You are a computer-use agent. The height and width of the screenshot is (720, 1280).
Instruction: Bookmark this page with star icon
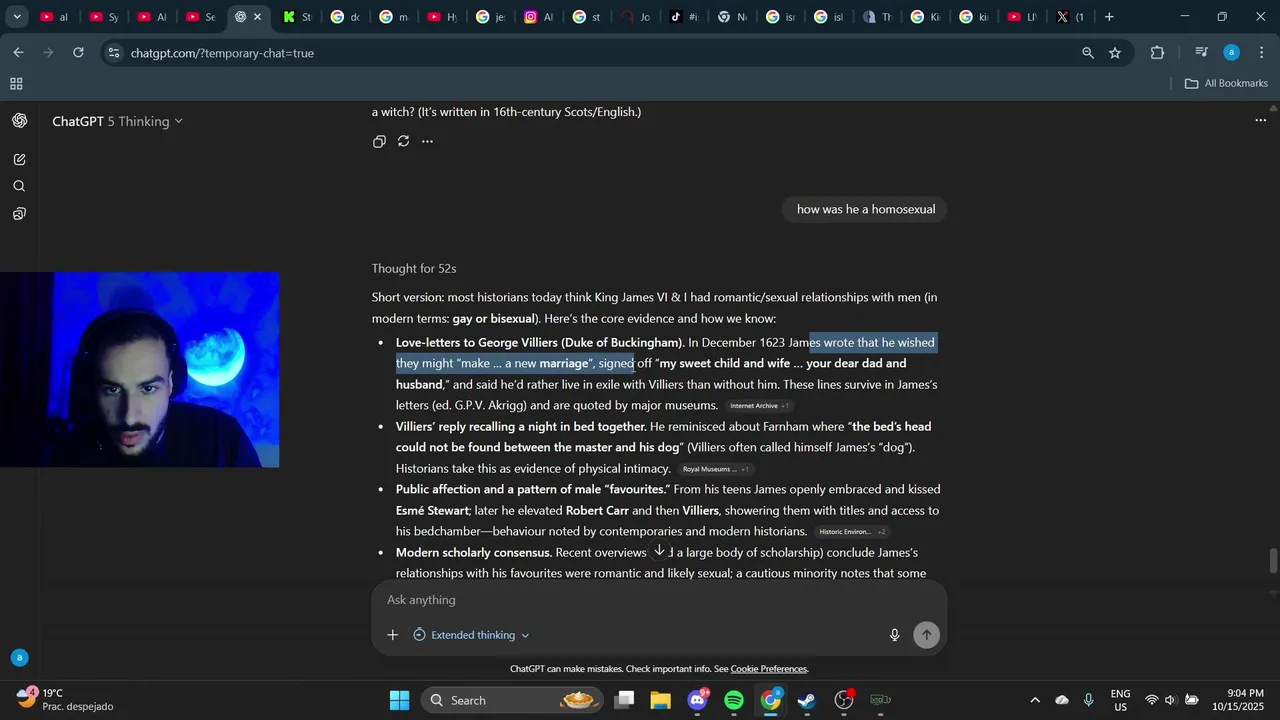point(1115,53)
